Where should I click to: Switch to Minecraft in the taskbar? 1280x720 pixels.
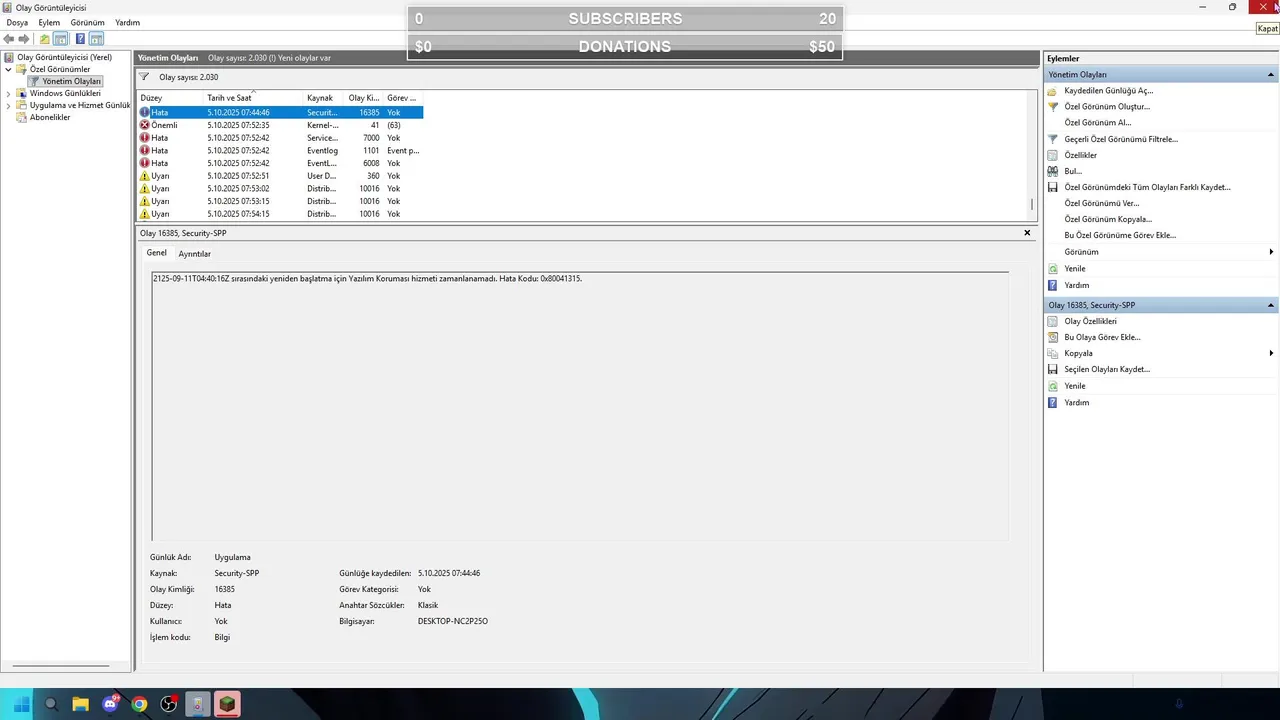click(x=228, y=704)
